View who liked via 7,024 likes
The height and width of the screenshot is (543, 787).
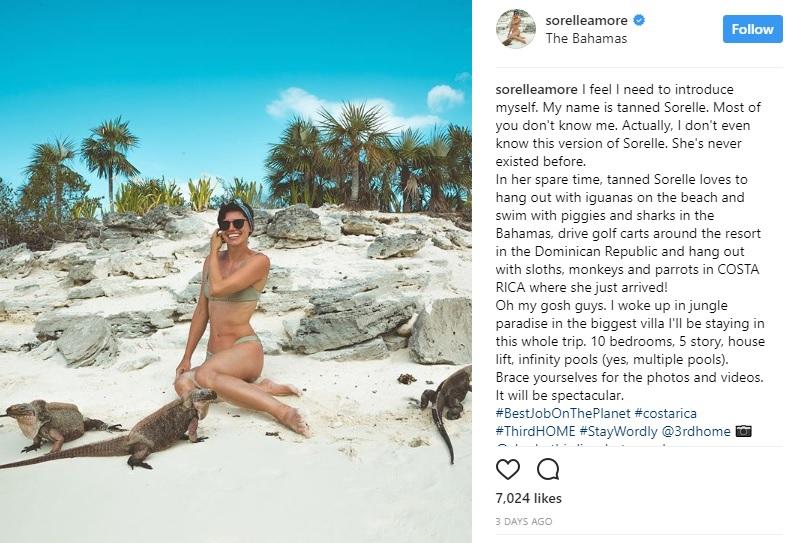click(529, 498)
